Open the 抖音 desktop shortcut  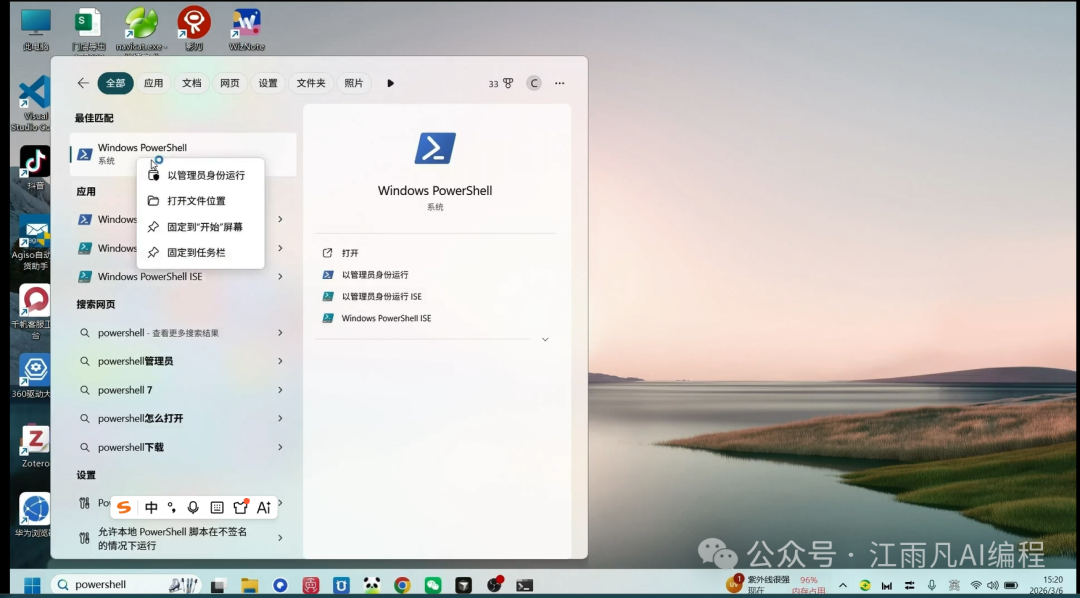point(34,168)
